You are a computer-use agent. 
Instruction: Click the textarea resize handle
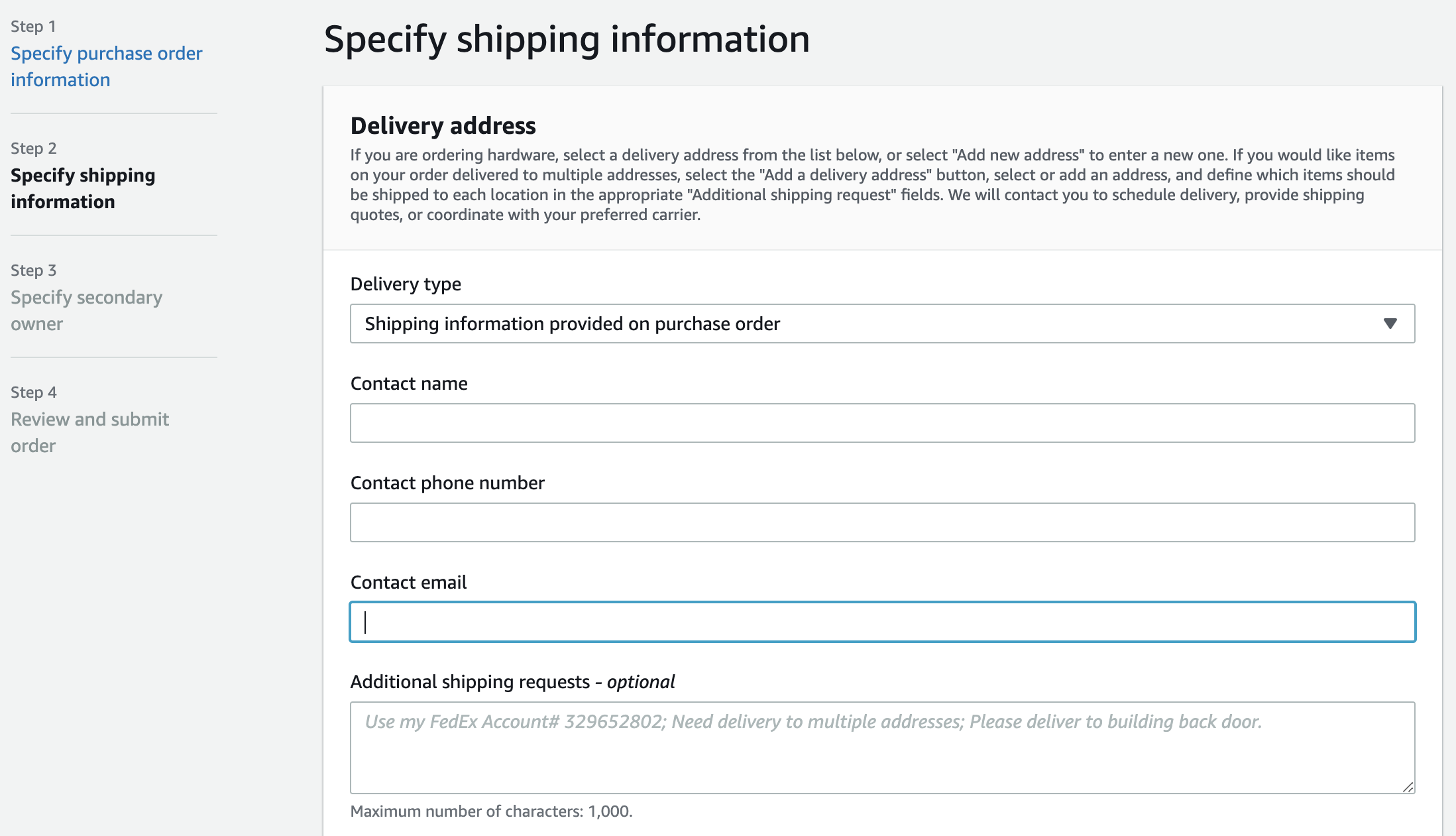[1407, 788]
